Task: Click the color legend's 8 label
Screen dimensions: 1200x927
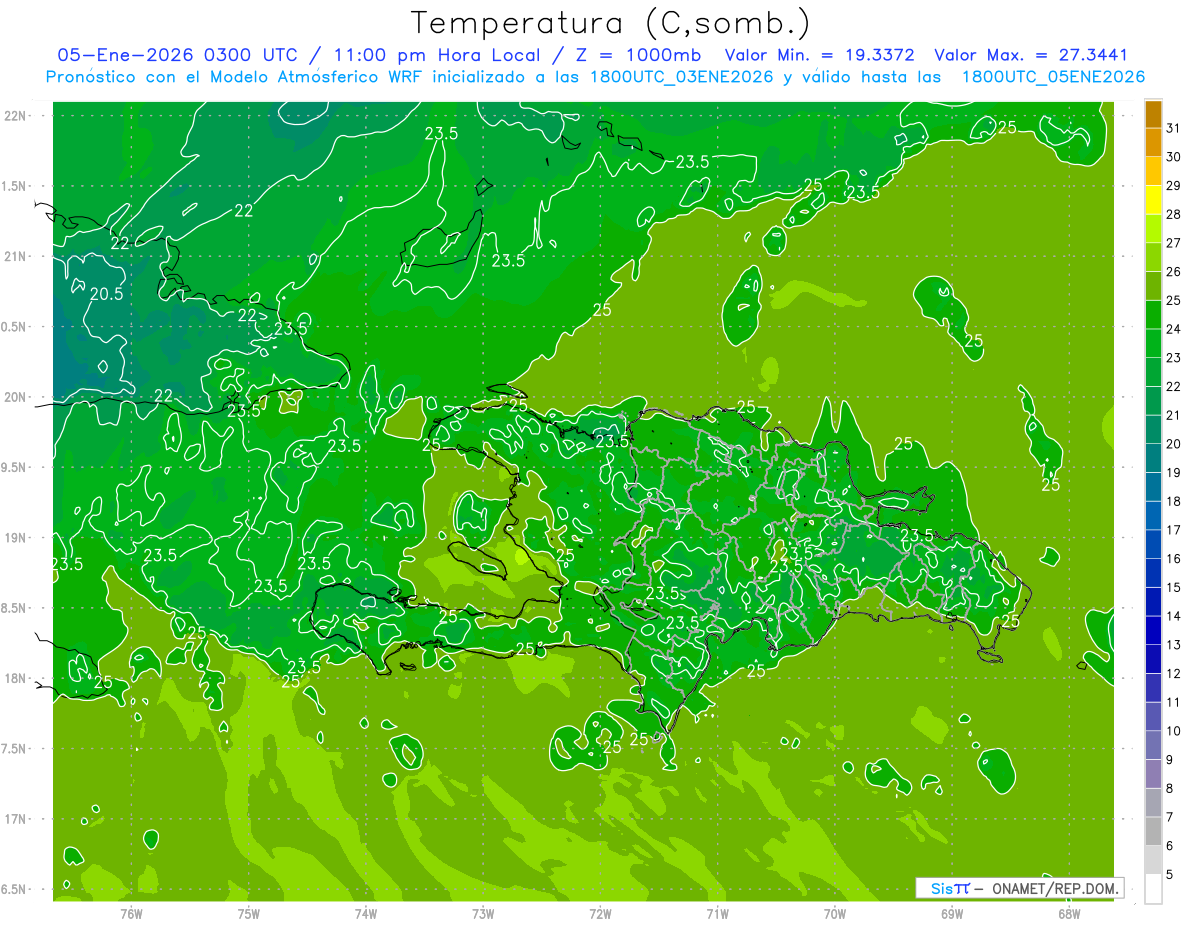Action: coord(1169,788)
